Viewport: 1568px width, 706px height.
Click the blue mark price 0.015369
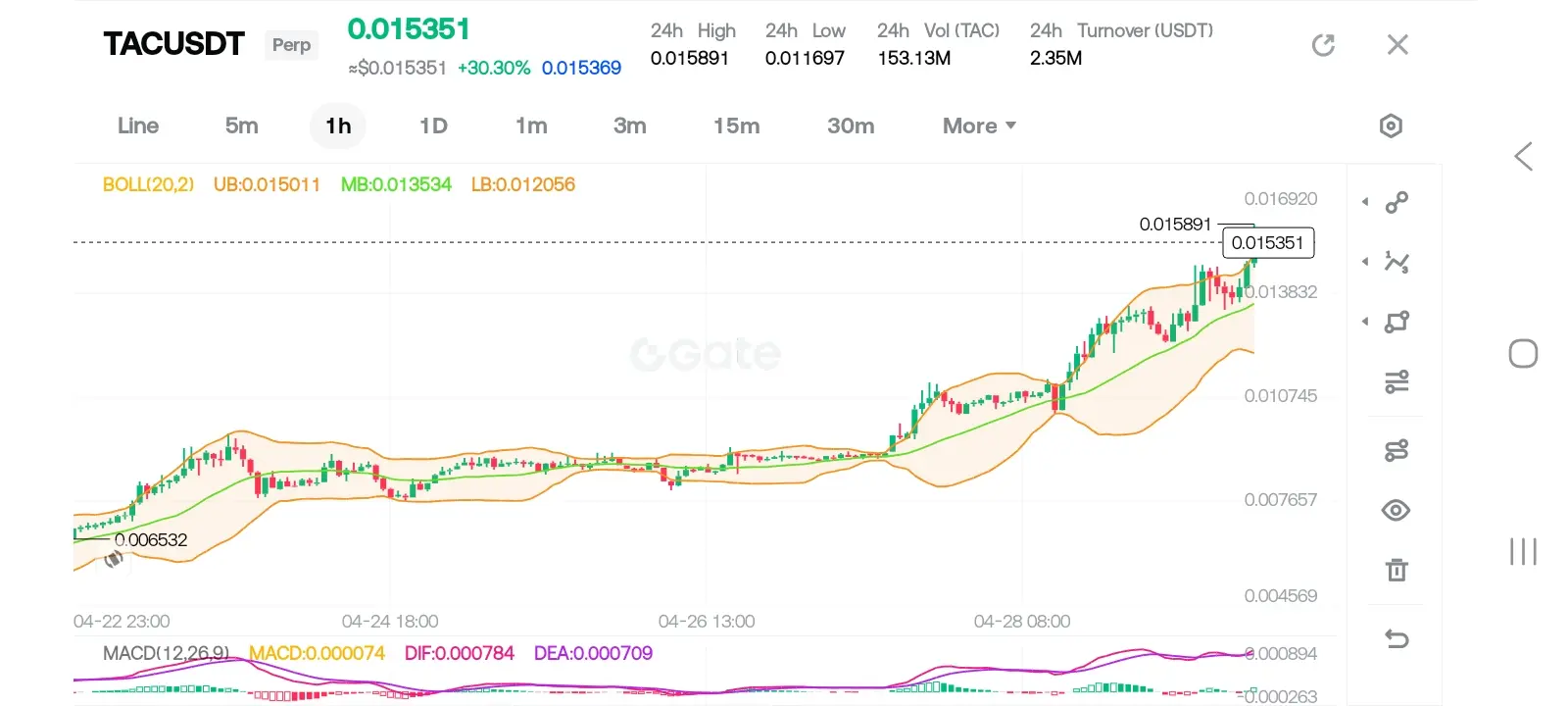tap(581, 68)
